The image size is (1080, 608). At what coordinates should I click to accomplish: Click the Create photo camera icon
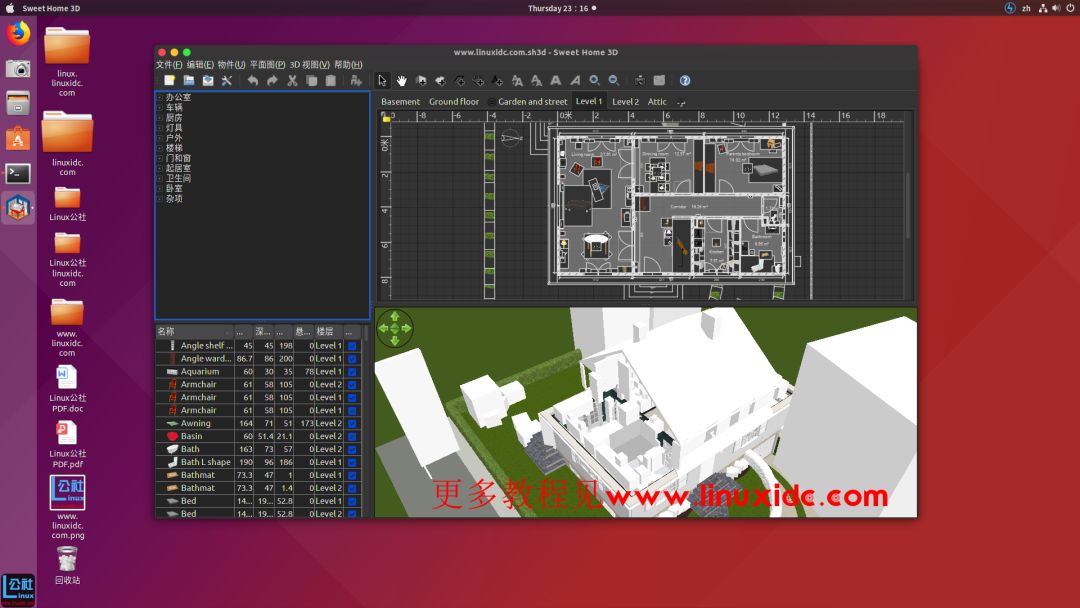point(640,81)
